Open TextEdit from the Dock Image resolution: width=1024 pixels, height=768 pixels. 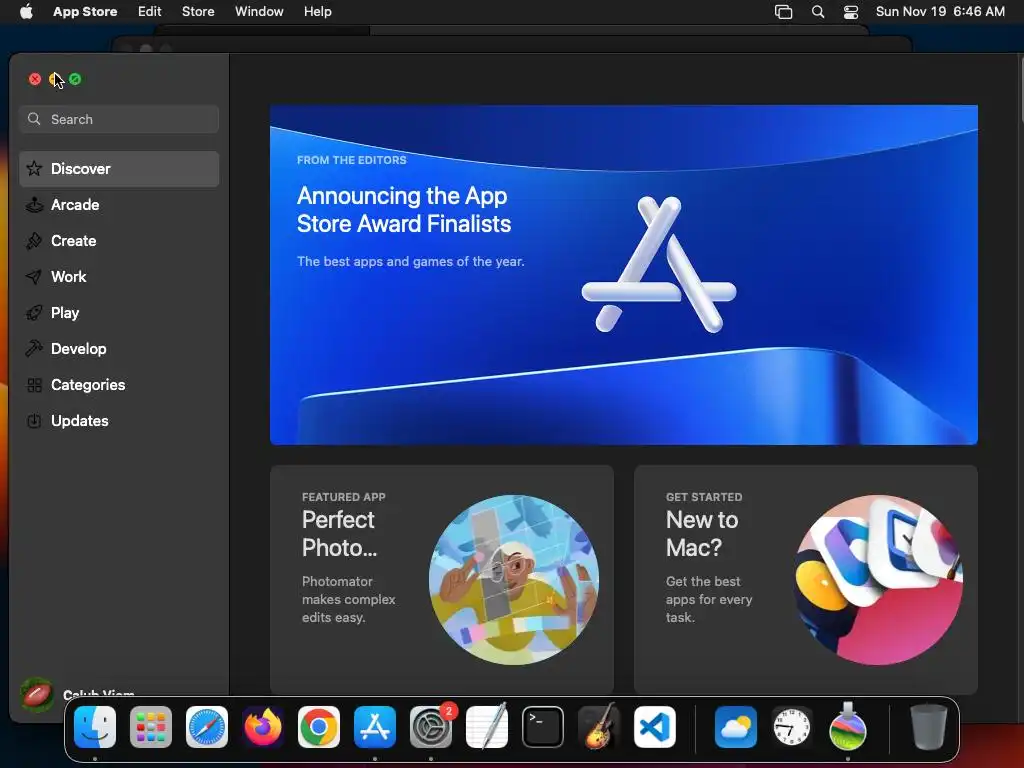pos(487,727)
